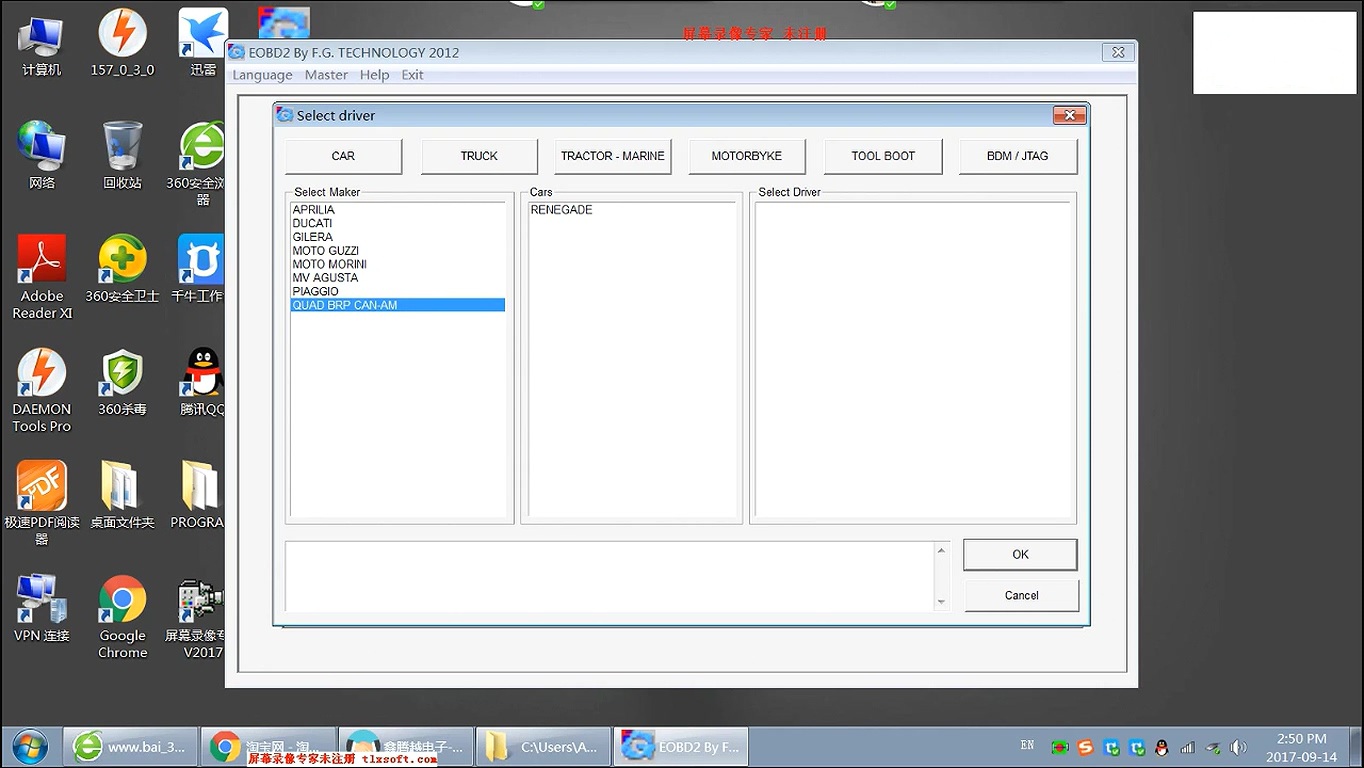This screenshot has height=768, width=1364.
Task: Choose the MOTORBYKE category button
Action: [747, 156]
